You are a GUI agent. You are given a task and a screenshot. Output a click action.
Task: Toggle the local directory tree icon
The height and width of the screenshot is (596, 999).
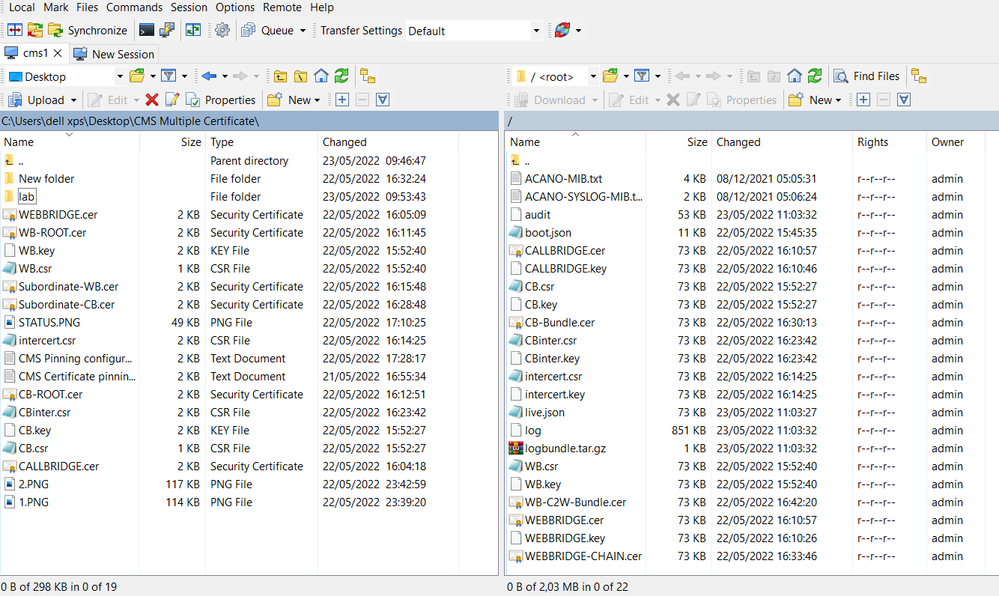coord(368,76)
